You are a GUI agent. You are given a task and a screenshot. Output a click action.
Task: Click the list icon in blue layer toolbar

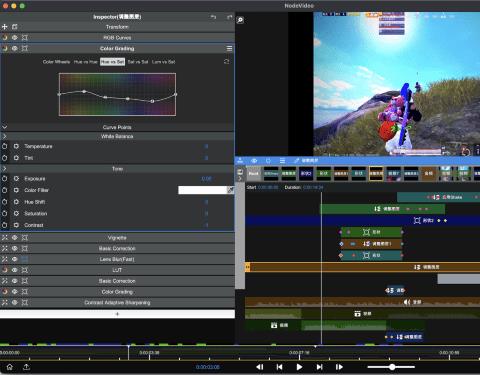pos(282,161)
